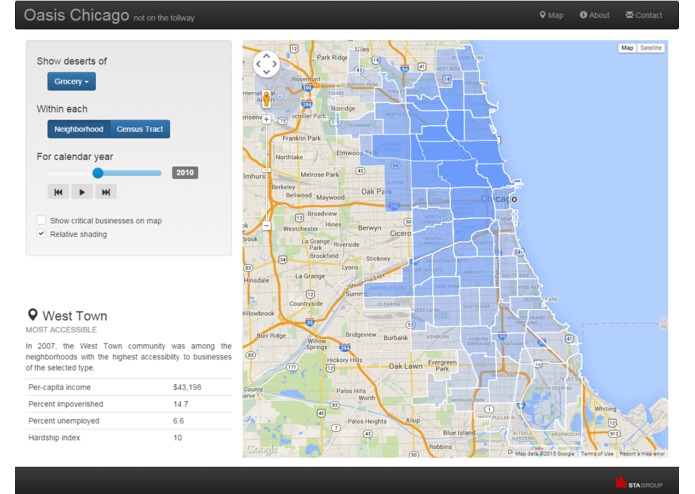
Task: Click the Percent impoverished value 14.7
Action: pos(180,404)
